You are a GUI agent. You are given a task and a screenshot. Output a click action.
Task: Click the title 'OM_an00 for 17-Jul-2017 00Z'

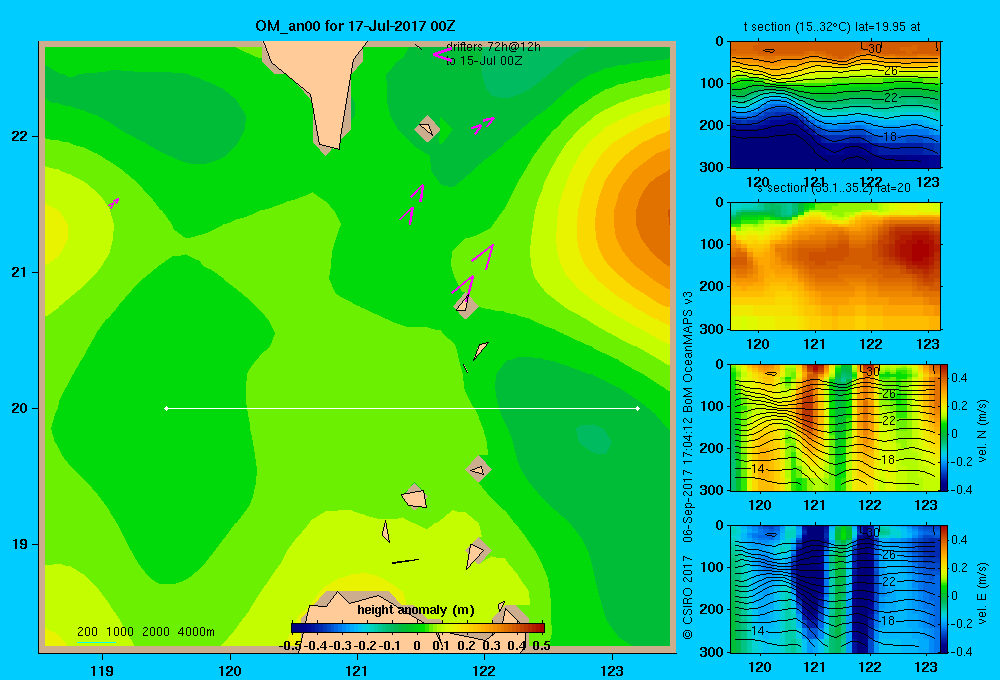click(x=355, y=26)
